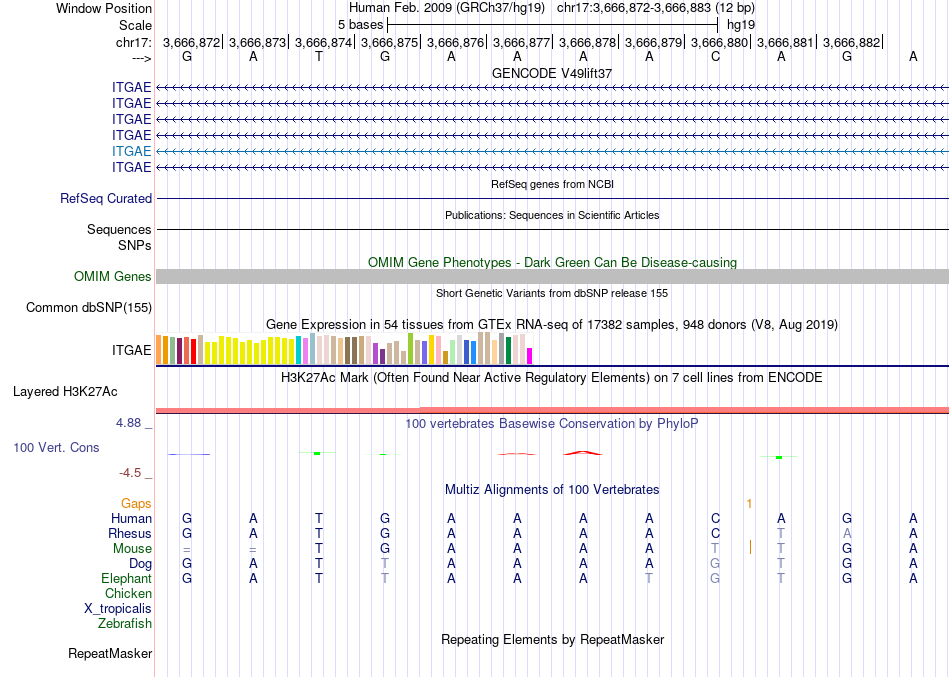Open the GTEx Gene Expression track title
This screenshot has width=950, height=677.
[x=552, y=324]
